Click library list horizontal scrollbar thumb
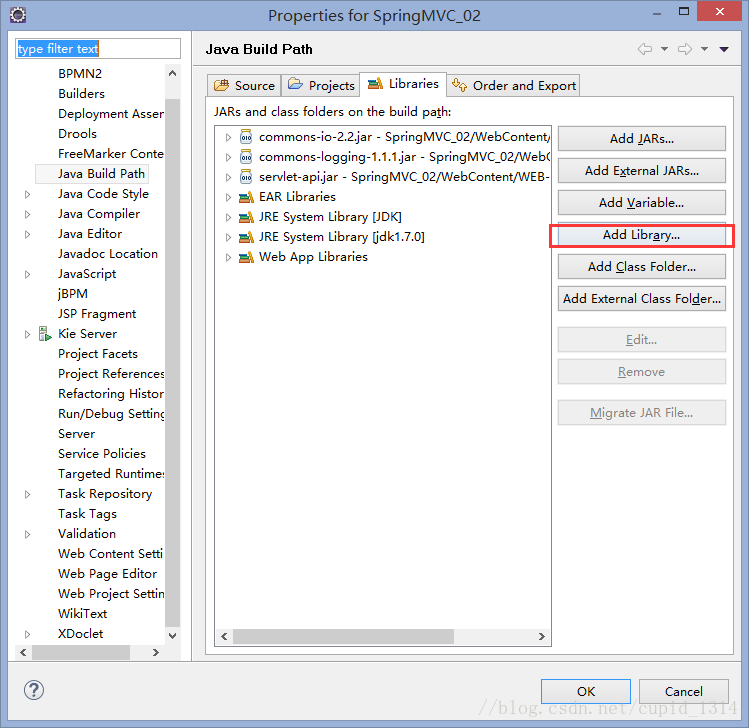The image size is (749, 728). 343,636
